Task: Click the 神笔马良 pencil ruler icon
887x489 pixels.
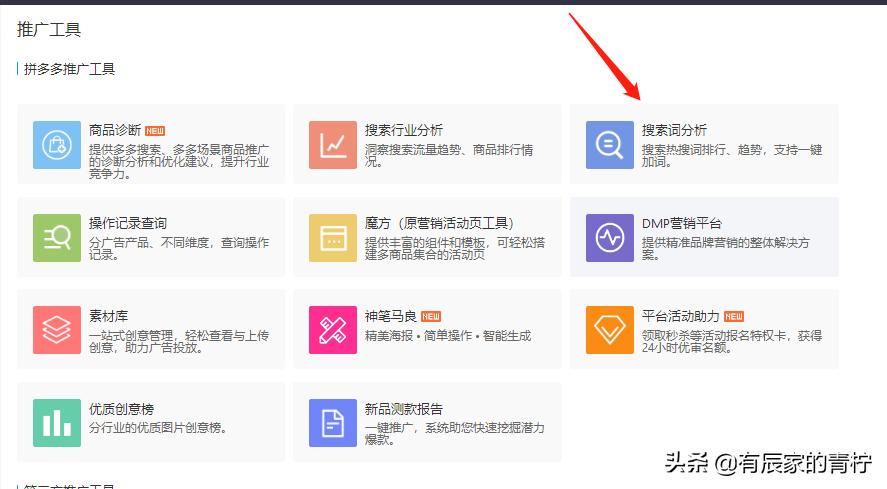Action: point(333,330)
